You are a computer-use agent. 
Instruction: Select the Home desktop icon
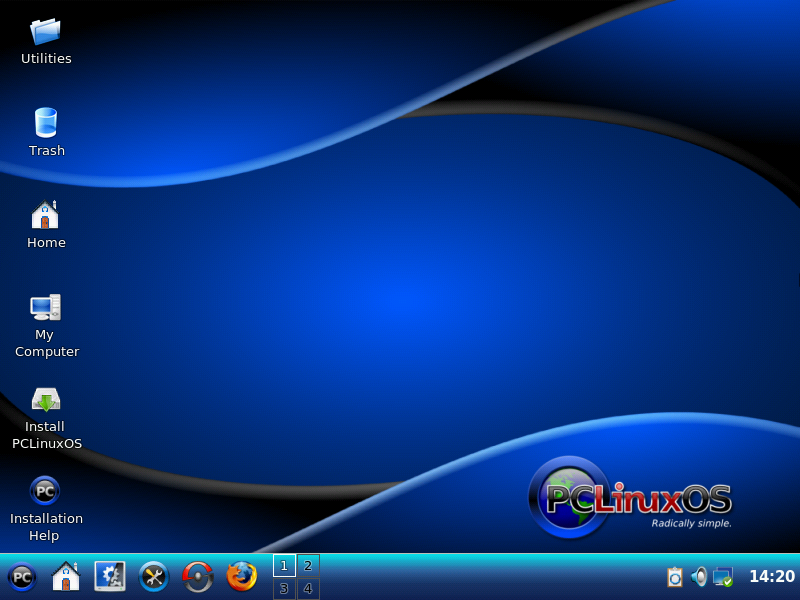(46, 215)
